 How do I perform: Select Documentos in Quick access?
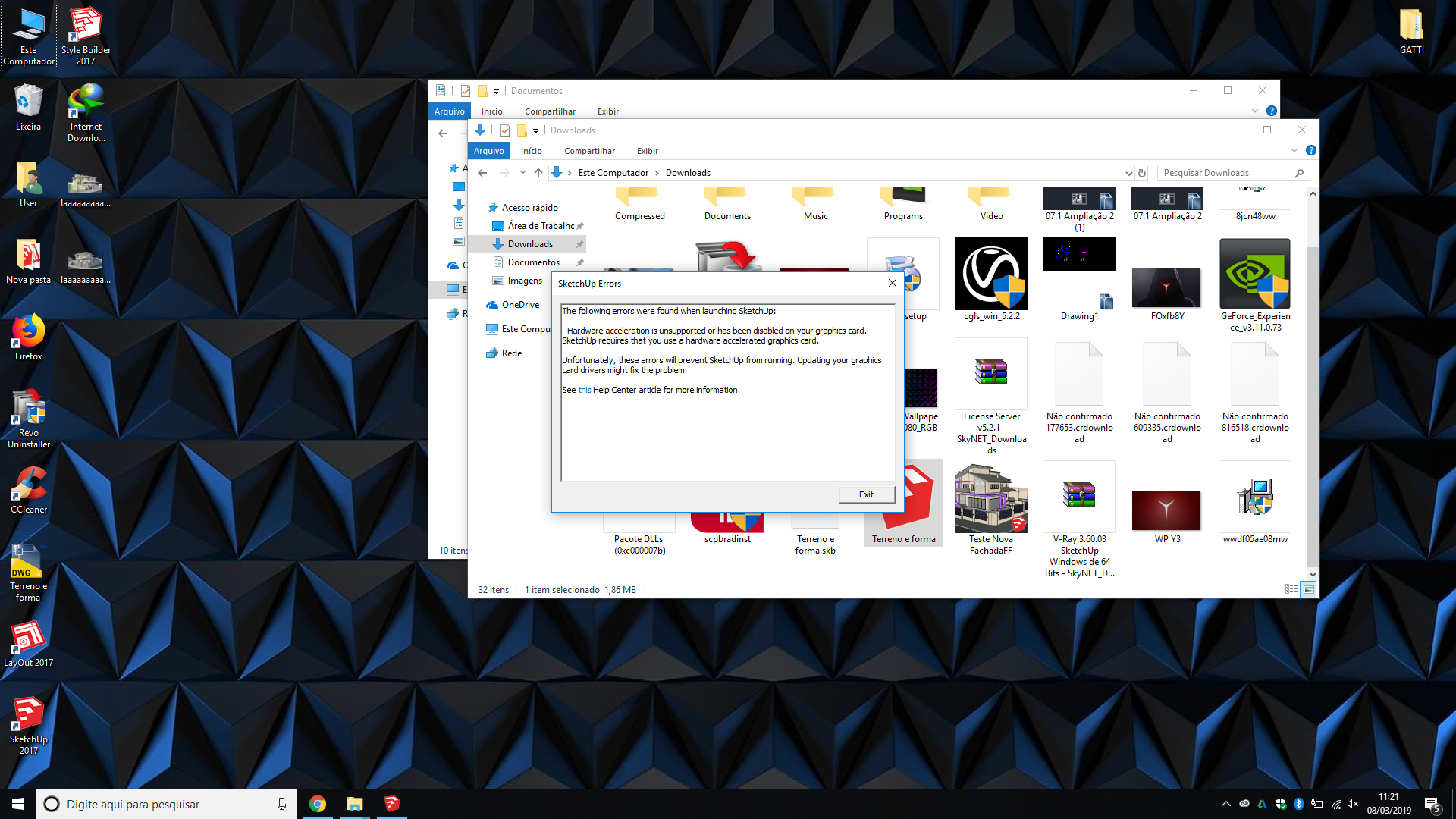[533, 262]
